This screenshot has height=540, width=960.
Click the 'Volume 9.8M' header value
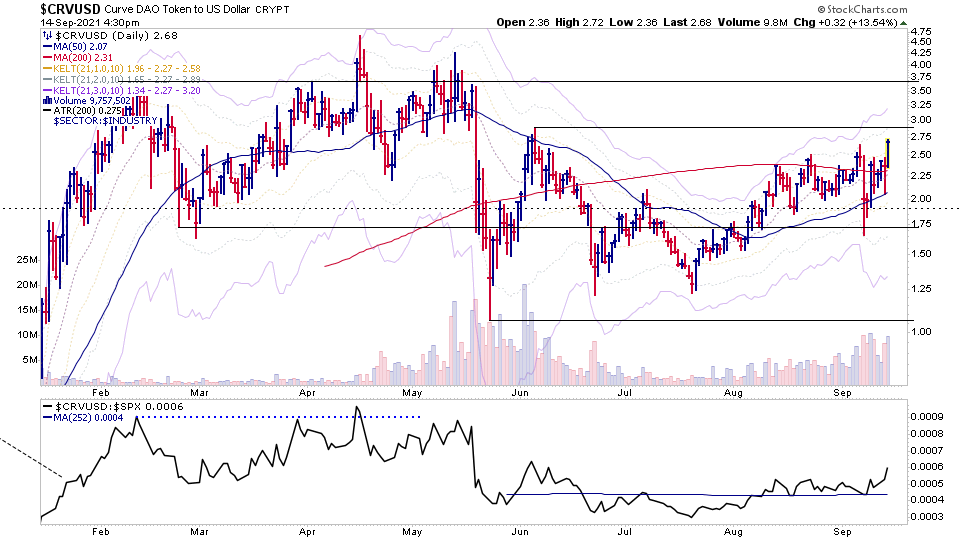pyautogui.click(x=752, y=23)
